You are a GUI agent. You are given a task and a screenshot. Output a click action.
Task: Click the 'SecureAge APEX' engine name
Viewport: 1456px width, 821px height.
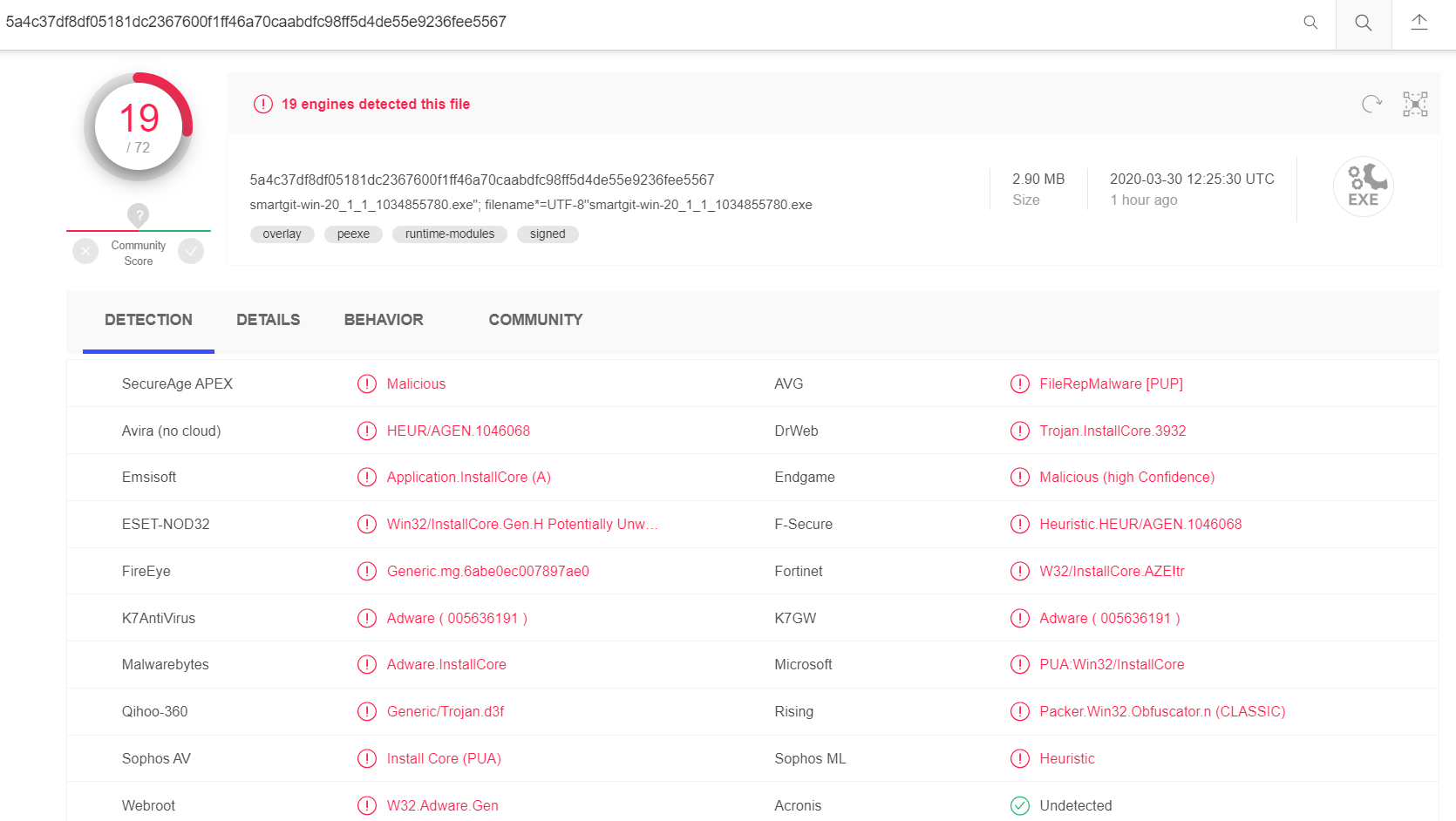177,383
